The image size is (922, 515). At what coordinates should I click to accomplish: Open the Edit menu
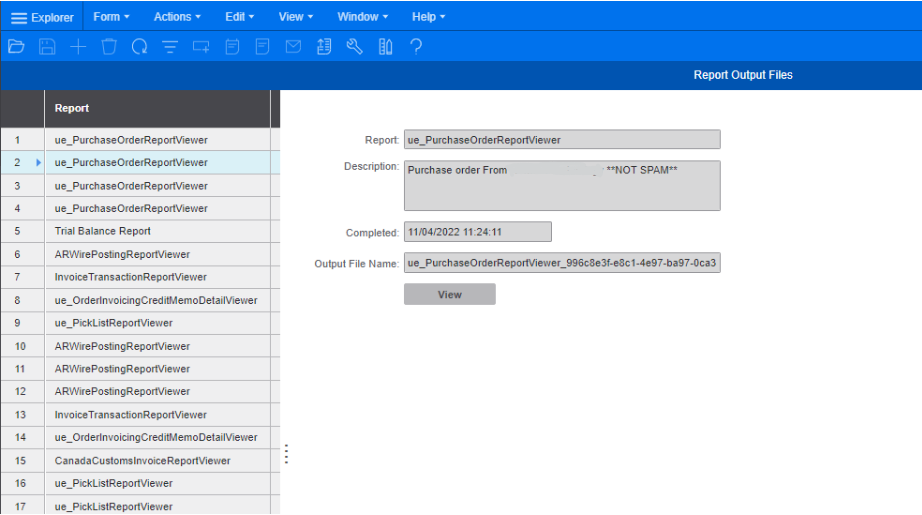pyautogui.click(x=239, y=17)
